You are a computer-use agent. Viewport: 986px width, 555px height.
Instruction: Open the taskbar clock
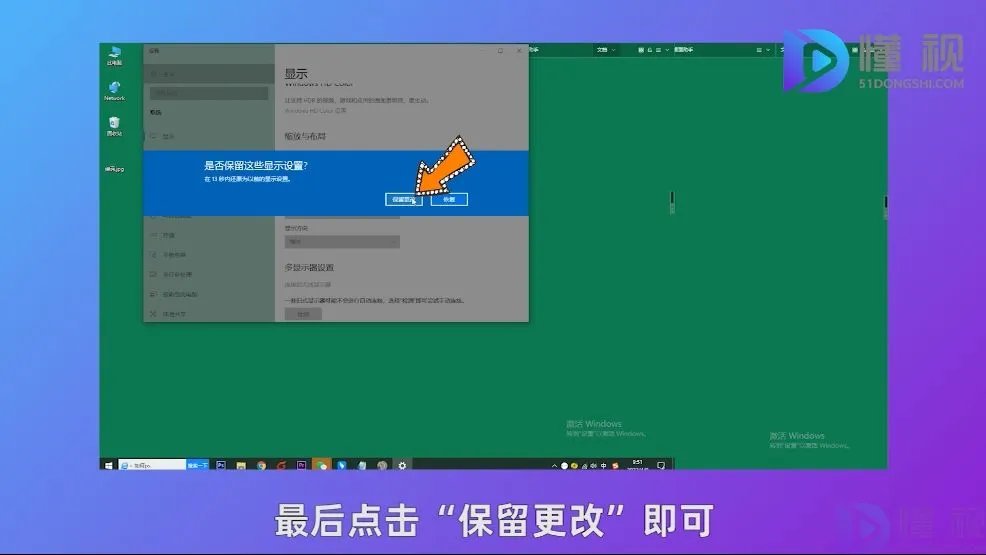coord(637,465)
